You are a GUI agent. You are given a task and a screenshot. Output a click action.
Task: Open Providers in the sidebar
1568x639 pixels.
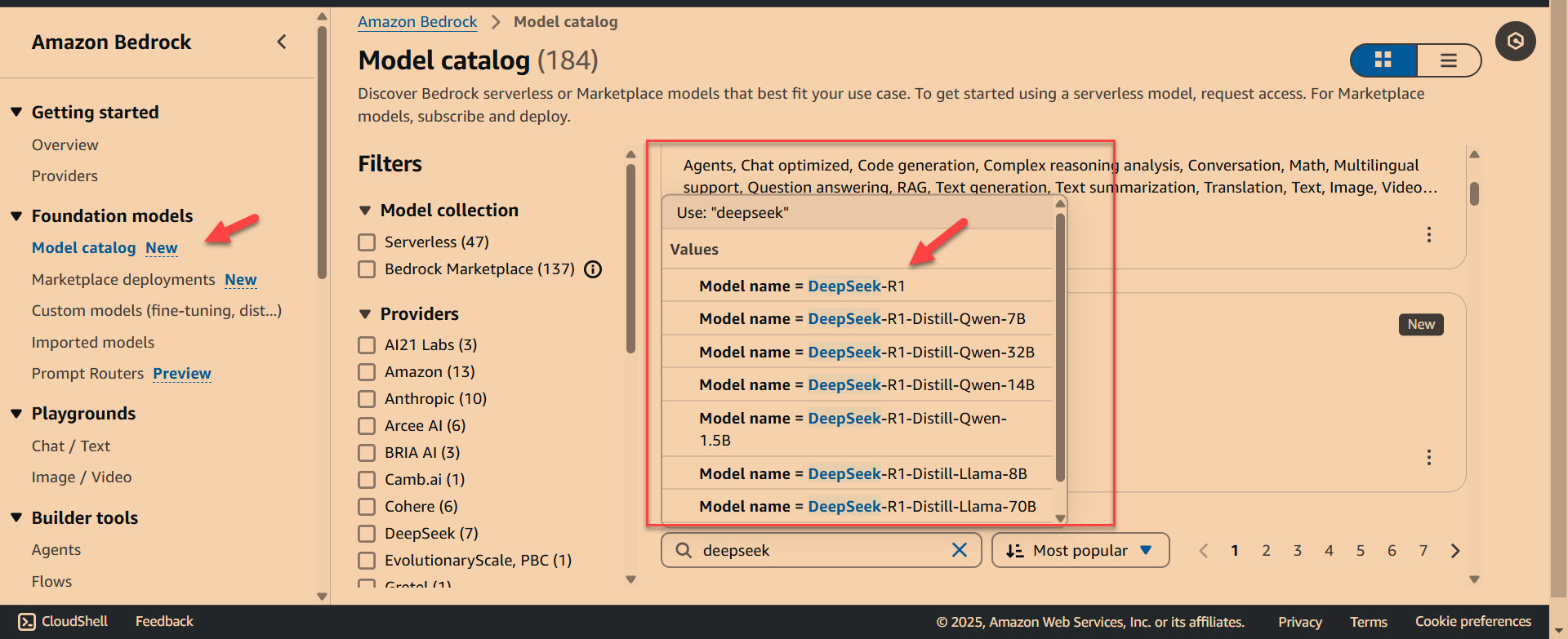(65, 175)
